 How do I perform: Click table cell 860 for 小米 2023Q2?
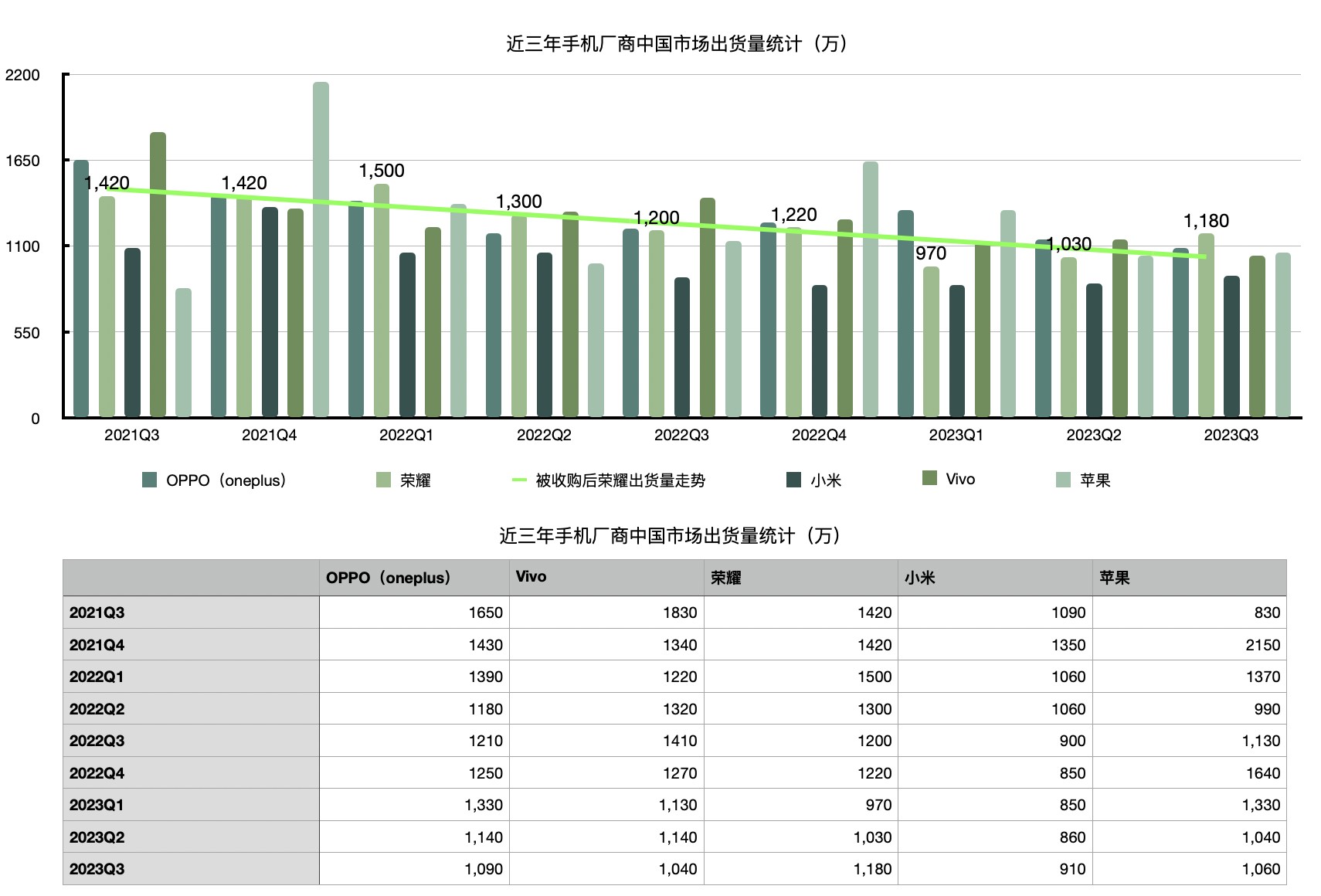point(995,837)
